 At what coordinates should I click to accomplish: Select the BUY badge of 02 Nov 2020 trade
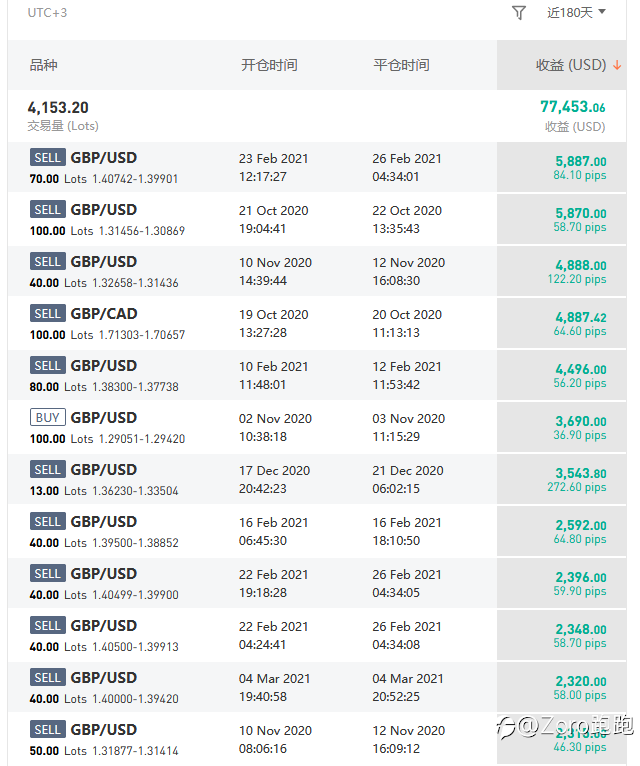coord(47,418)
